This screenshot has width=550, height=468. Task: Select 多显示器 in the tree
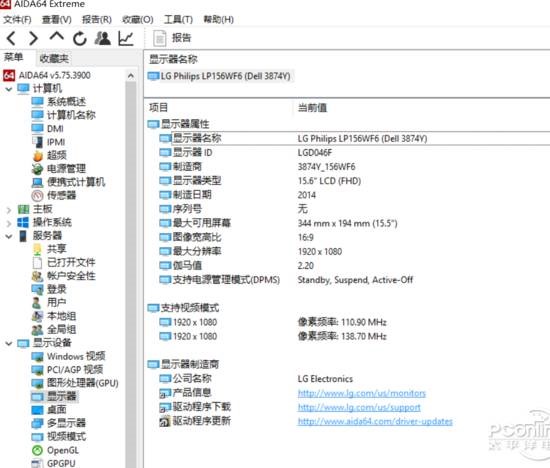click(x=58, y=423)
